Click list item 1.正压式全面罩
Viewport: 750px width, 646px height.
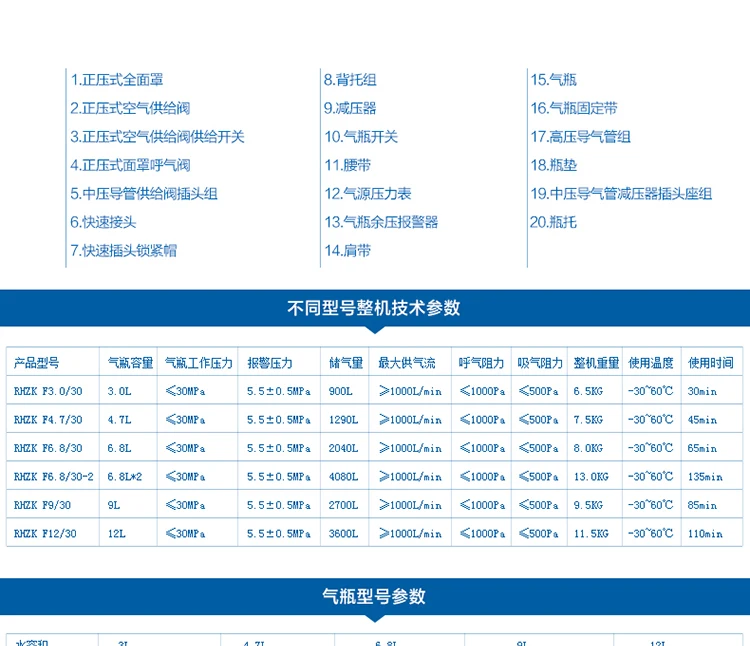tap(117, 79)
